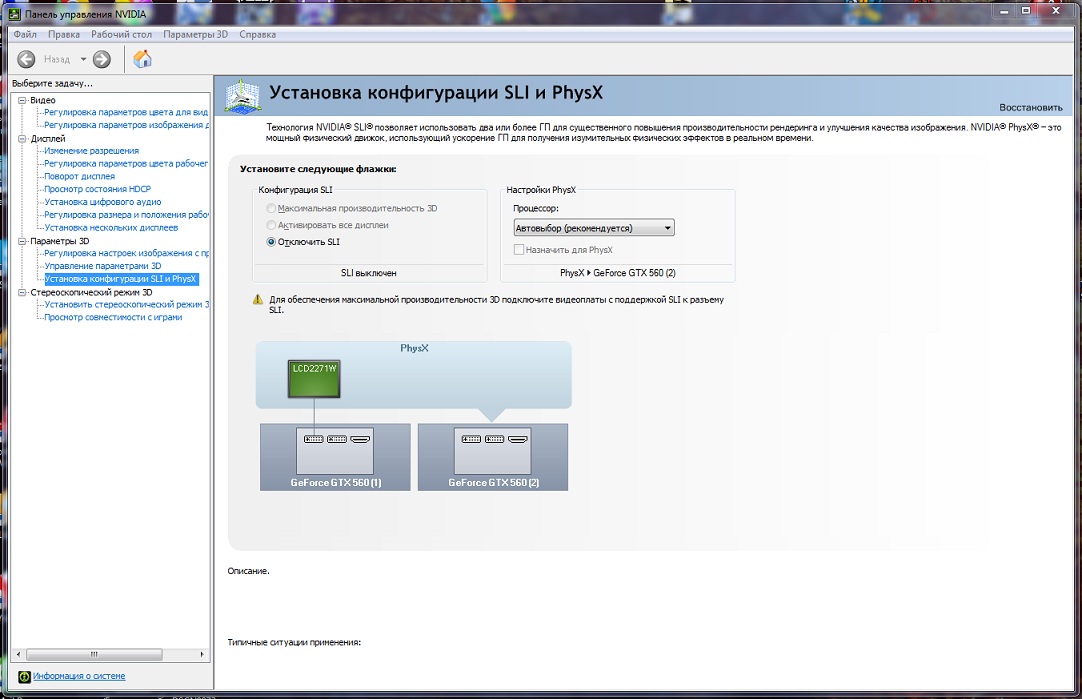Viewport: 1082px width, 699px height.
Task: Click the system information icon
Action: point(24,676)
